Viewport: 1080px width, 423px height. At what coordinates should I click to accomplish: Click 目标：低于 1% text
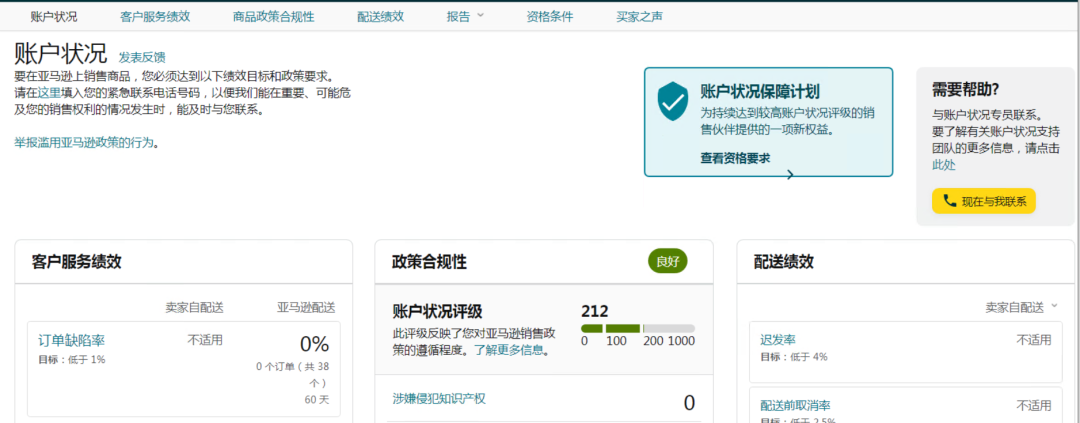[x=71, y=359]
